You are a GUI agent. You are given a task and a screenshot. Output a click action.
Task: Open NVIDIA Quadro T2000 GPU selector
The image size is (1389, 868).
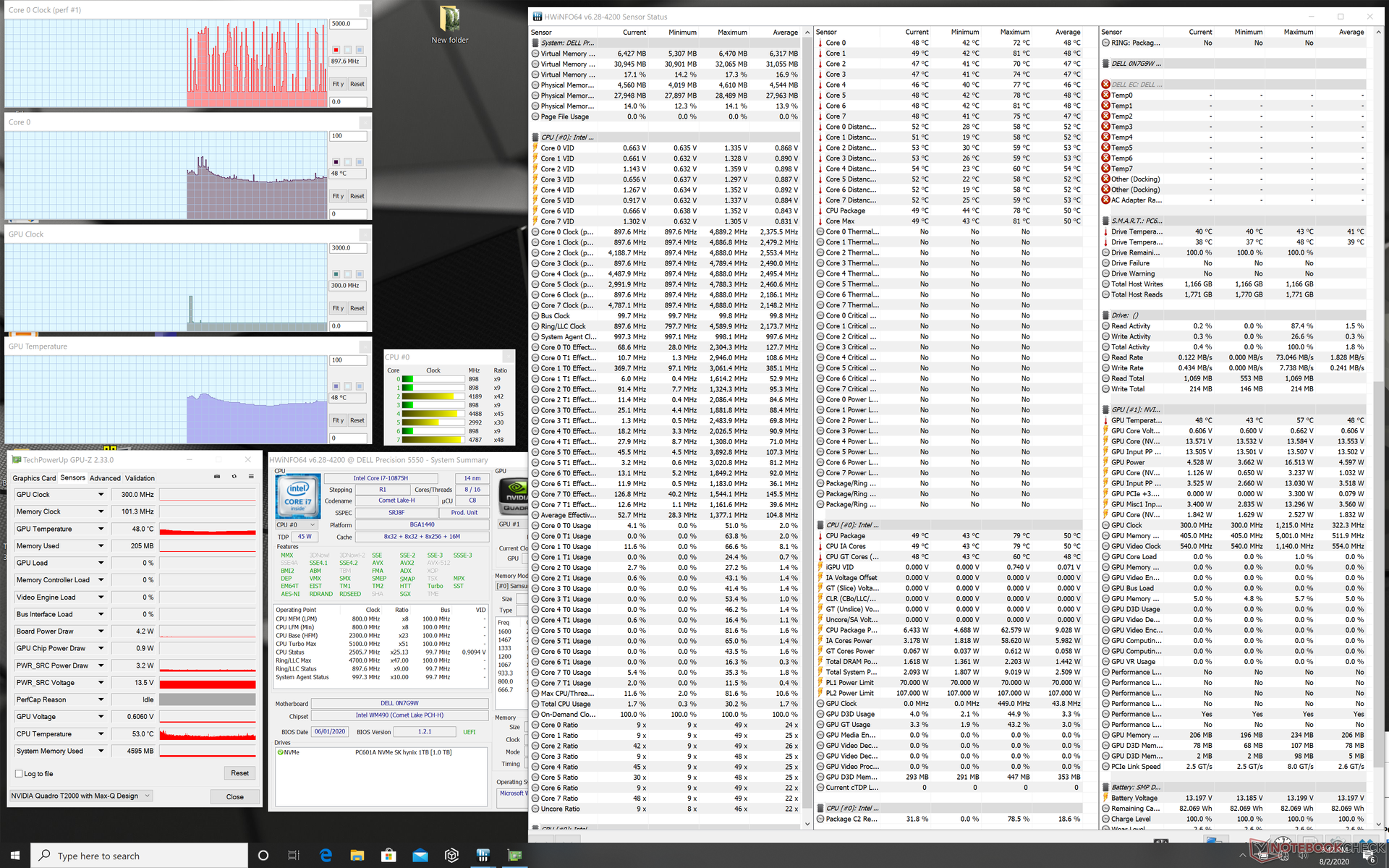(x=81, y=796)
